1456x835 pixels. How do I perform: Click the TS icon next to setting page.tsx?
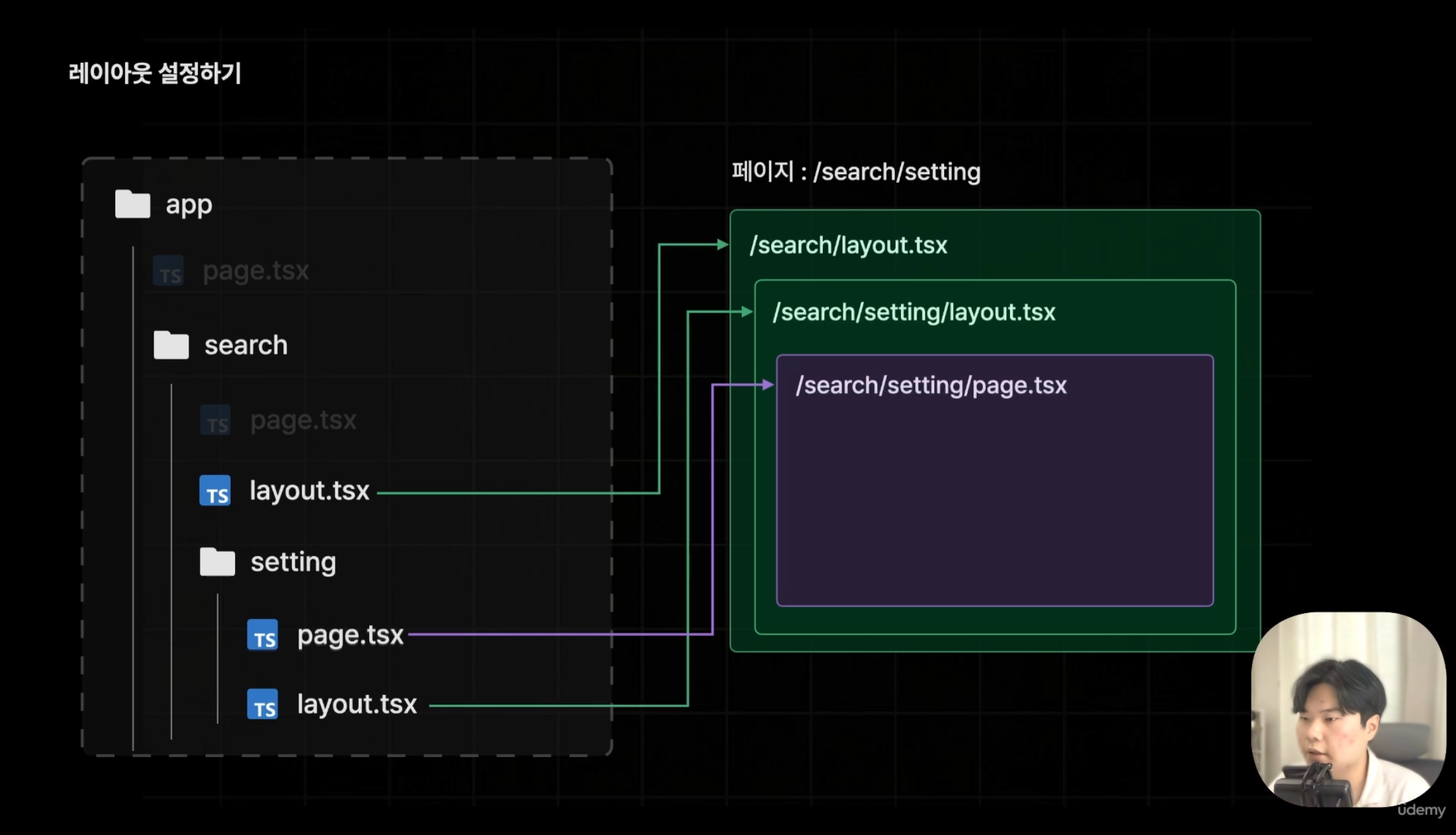click(x=263, y=635)
